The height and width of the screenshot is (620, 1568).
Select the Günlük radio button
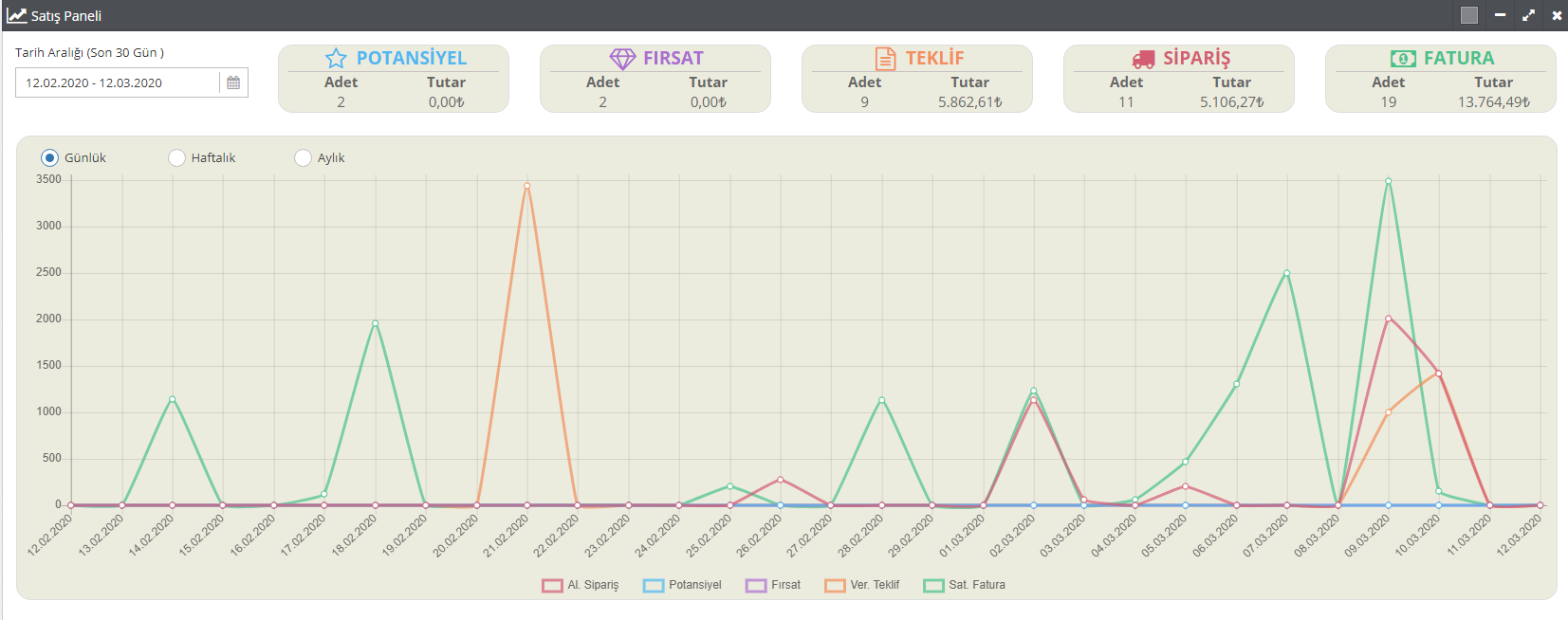[x=49, y=157]
